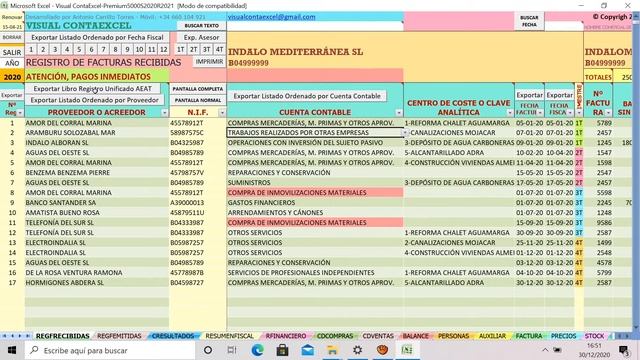The height and width of the screenshot is (360, 640).
Task: Select month 6 button
Action: [91, 49]
